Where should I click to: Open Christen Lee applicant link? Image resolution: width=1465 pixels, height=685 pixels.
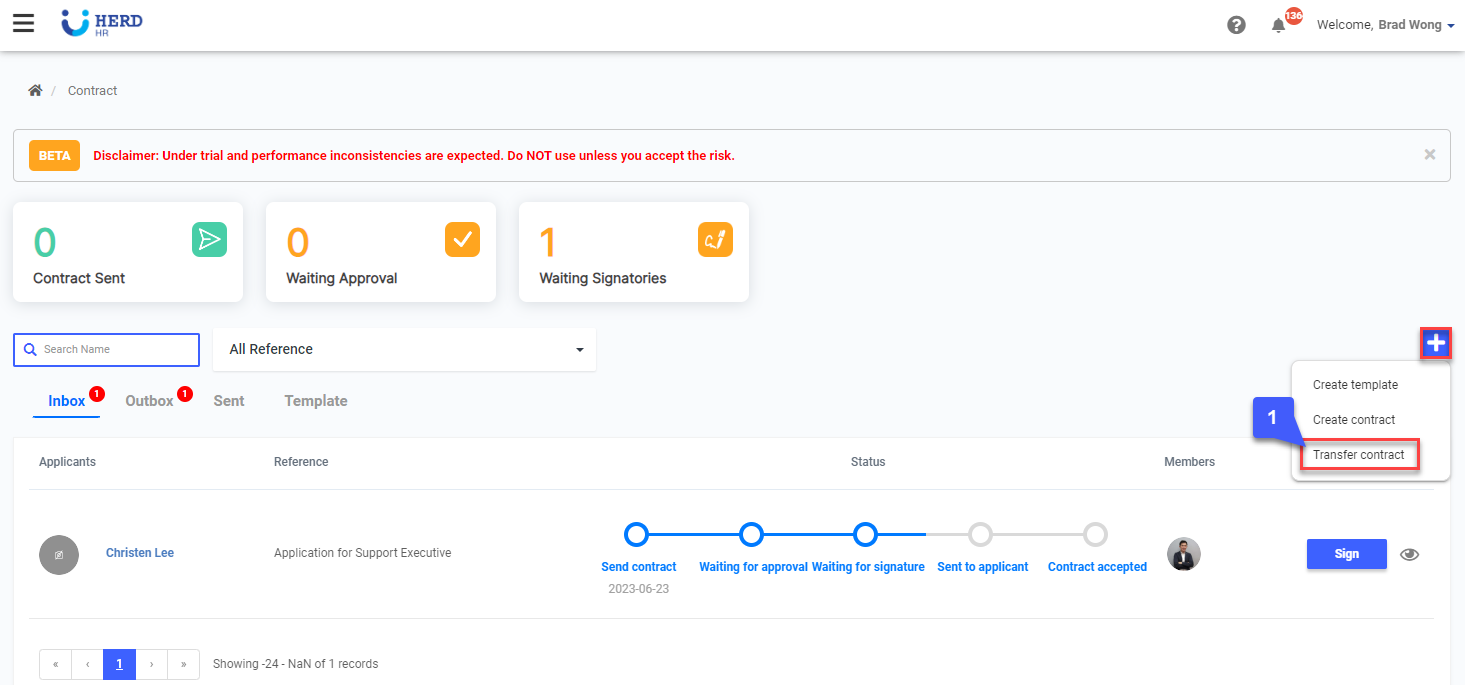click(x=140, y=553)
